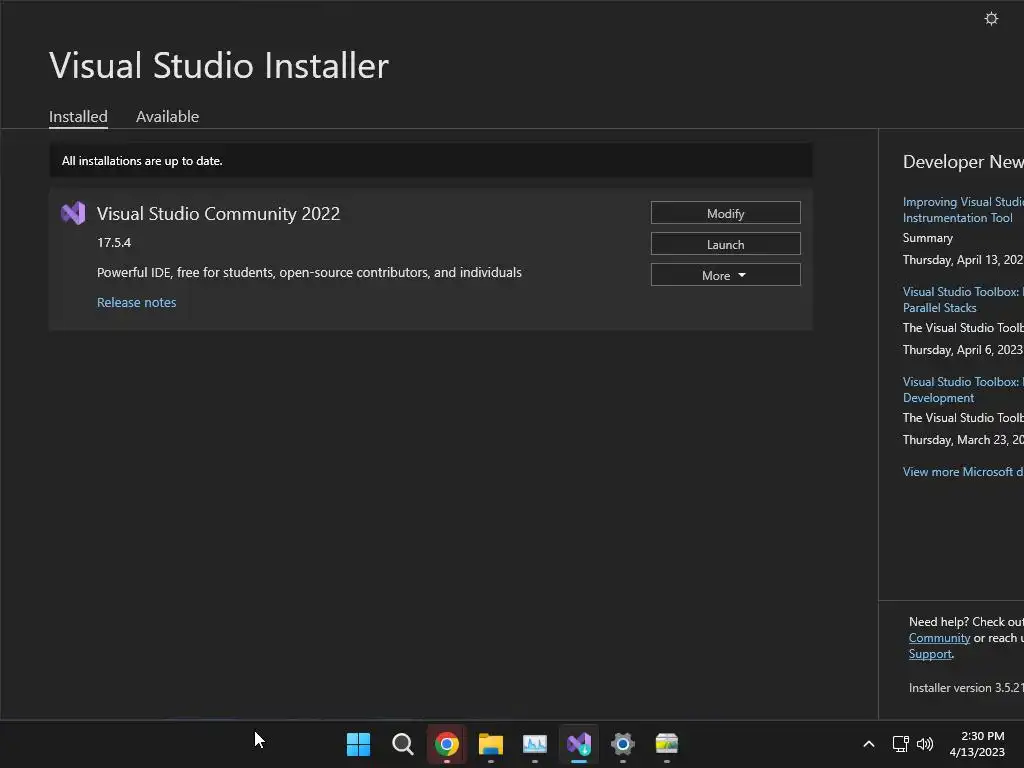Click the version number 17.5.4 text
Viewport: 1024px width, 768px height.
(114, 242)
